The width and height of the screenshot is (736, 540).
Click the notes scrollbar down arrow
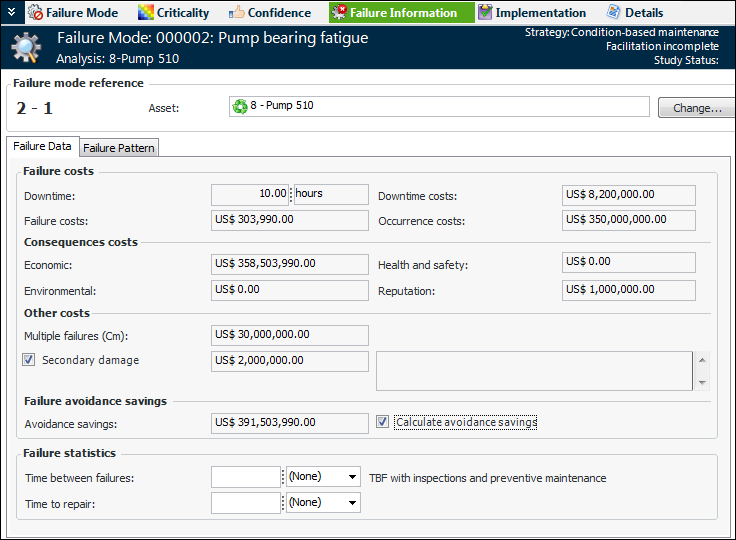click(x=702, y=383)
